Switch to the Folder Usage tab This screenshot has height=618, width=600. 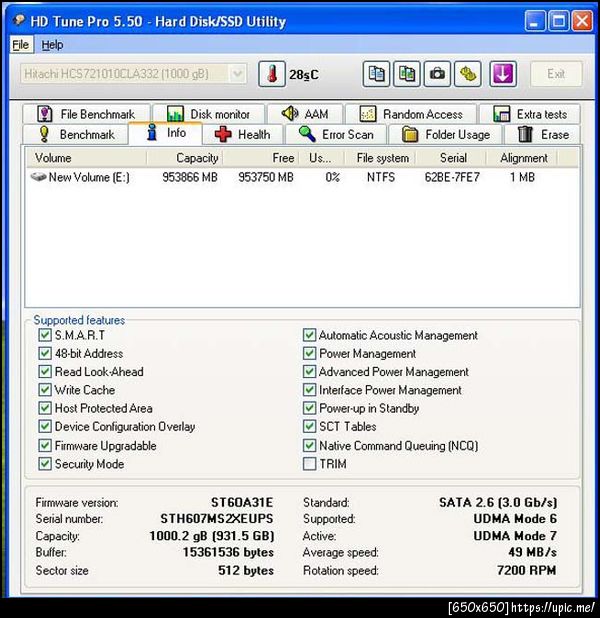tap(445, 134)
